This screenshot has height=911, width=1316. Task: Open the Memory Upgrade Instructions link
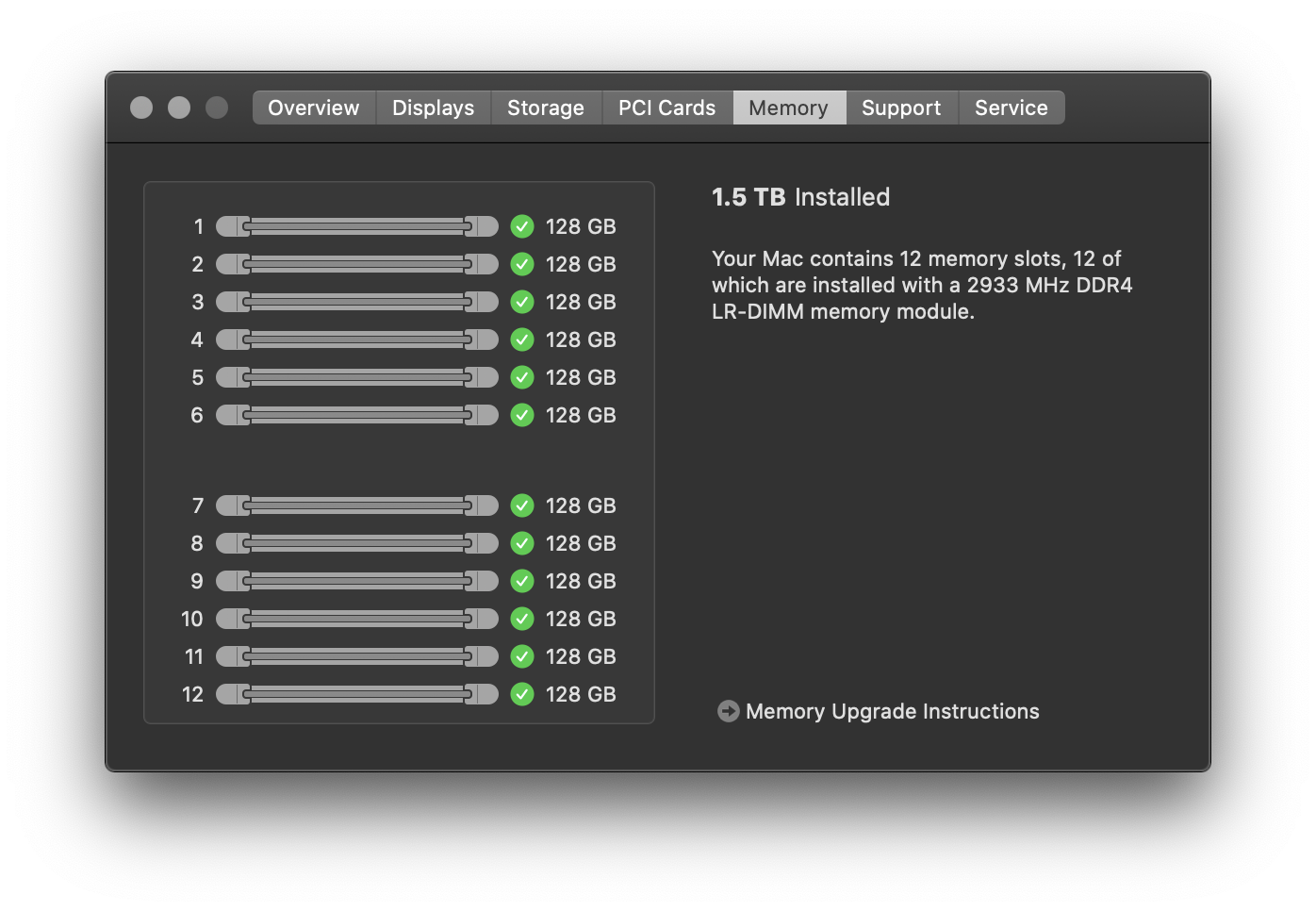(892, 711)
